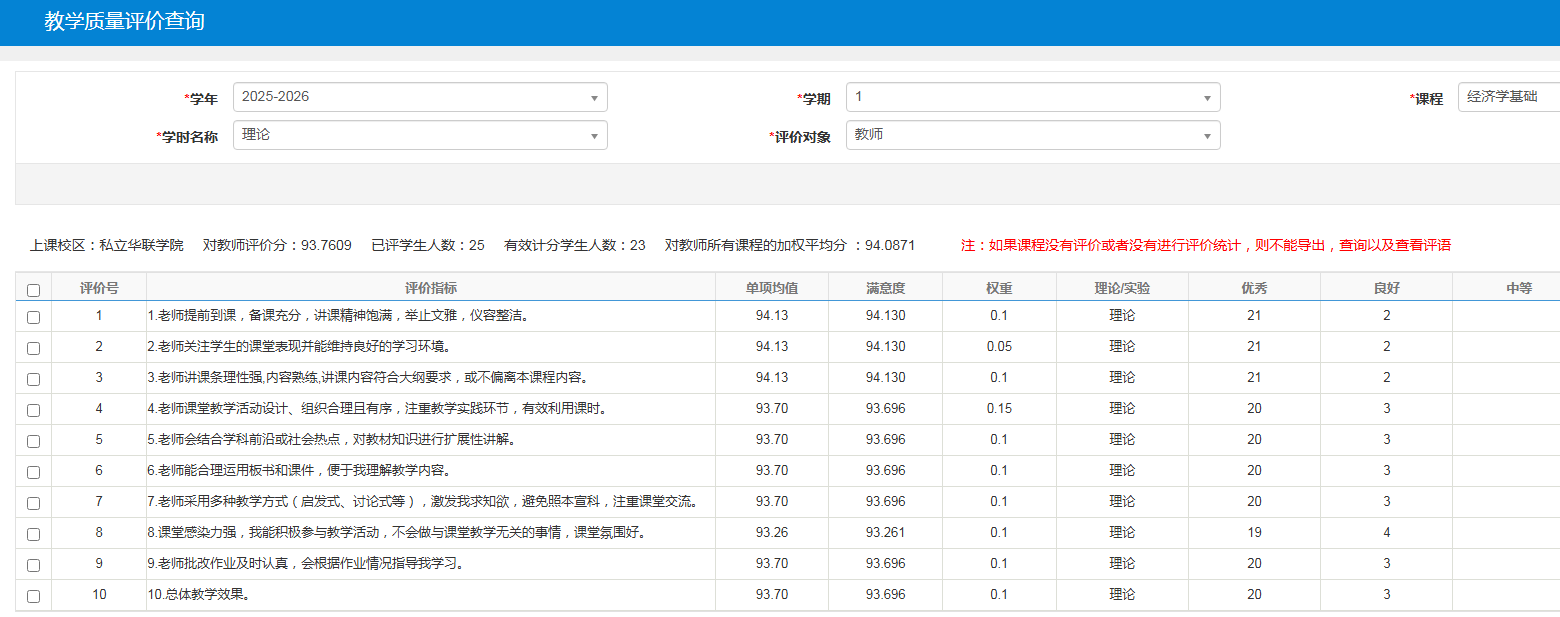Click the 优秀 column header
The image size is (1560, 617).
click(x=1254, y=288)
